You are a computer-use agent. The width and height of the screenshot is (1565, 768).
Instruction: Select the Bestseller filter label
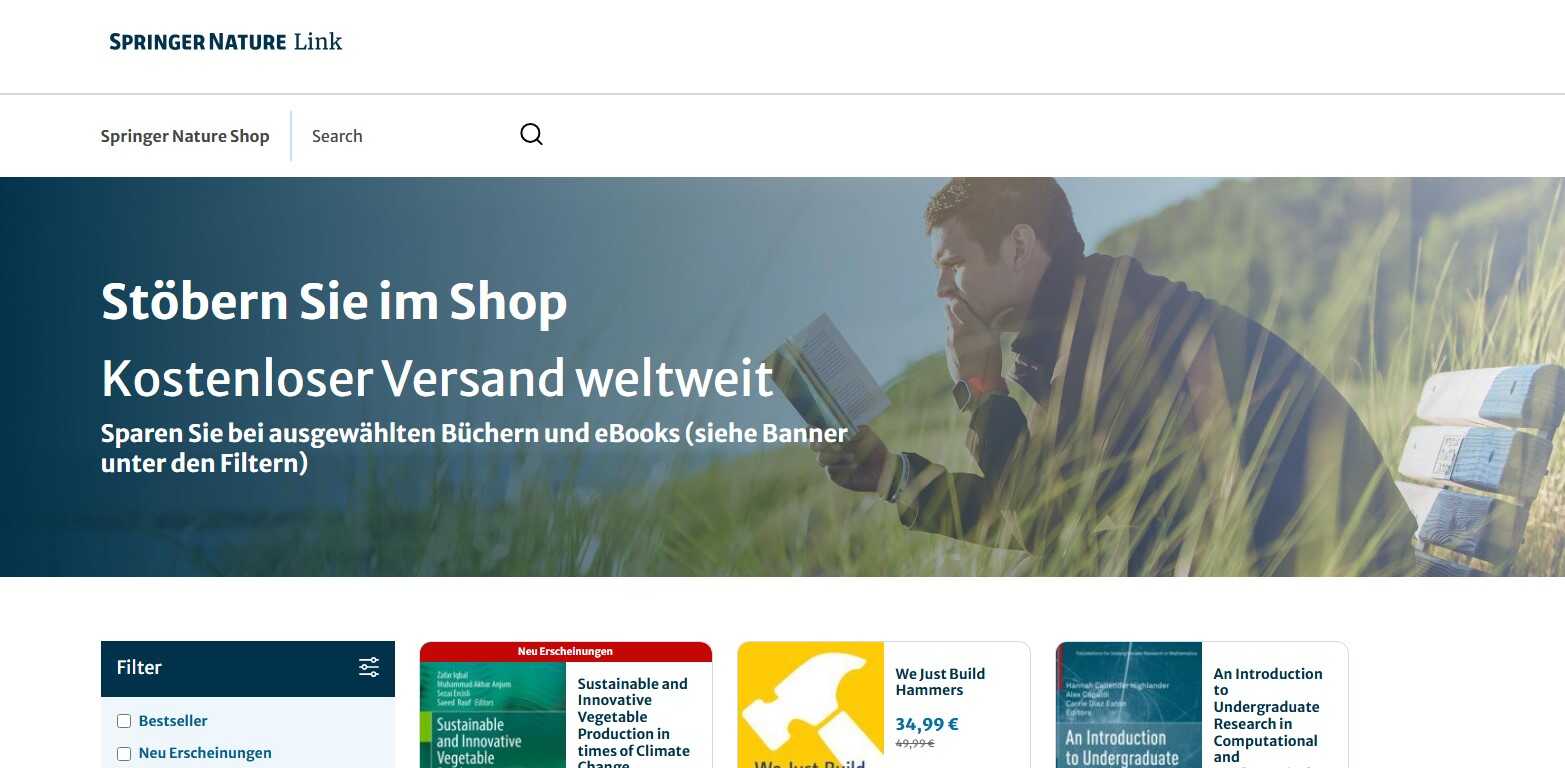pyautogui.click(x=173, y=721)
